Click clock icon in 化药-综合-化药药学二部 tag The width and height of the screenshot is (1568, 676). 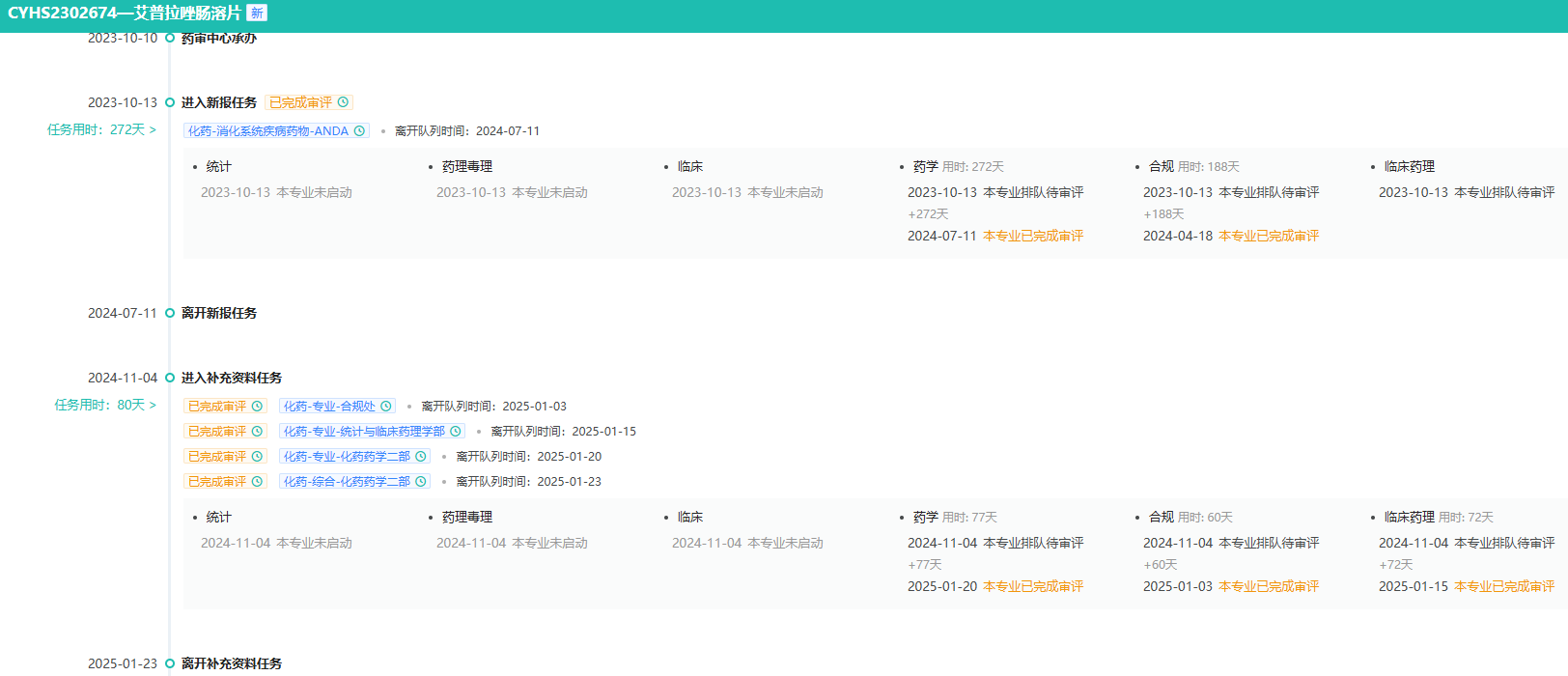[421, 482]
